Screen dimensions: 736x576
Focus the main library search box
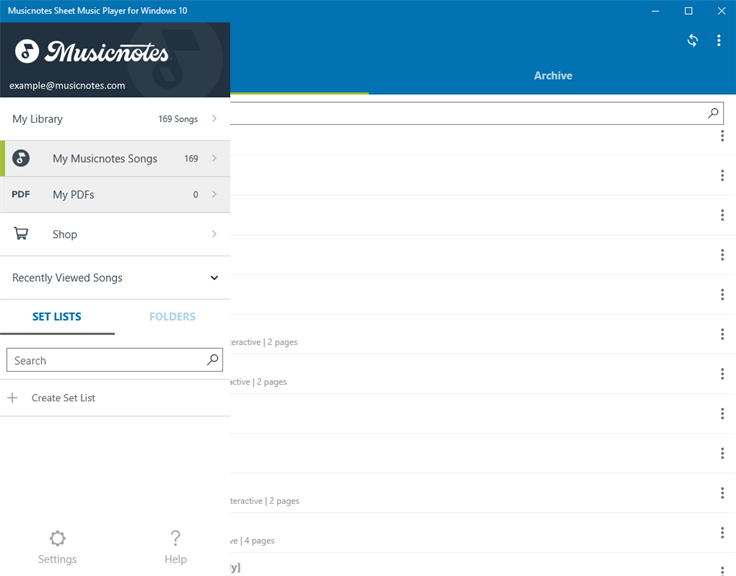[476, 113]
